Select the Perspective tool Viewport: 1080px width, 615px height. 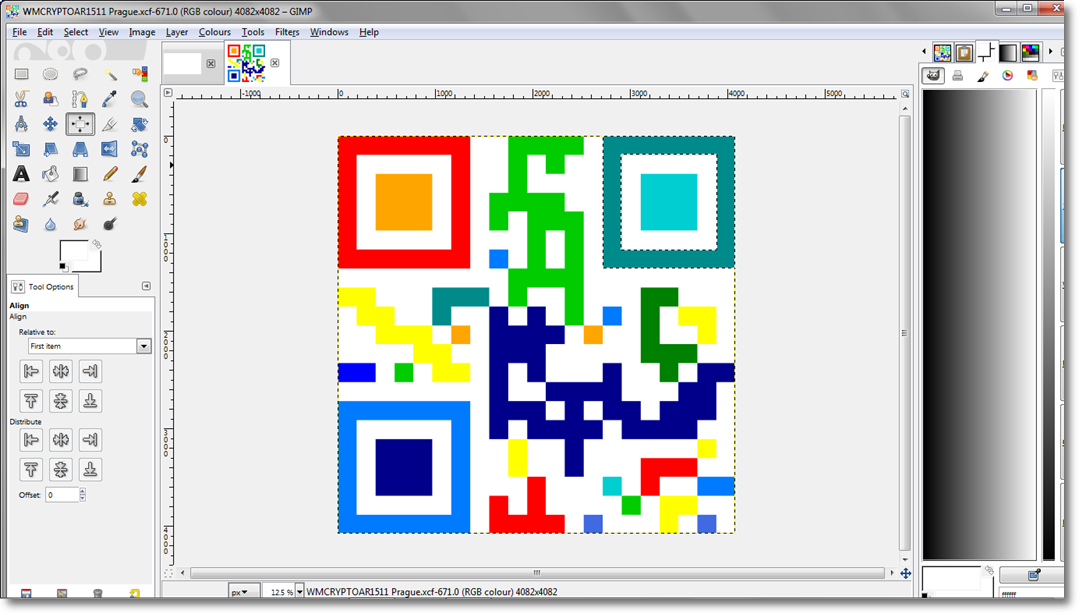tap(80, 149)
